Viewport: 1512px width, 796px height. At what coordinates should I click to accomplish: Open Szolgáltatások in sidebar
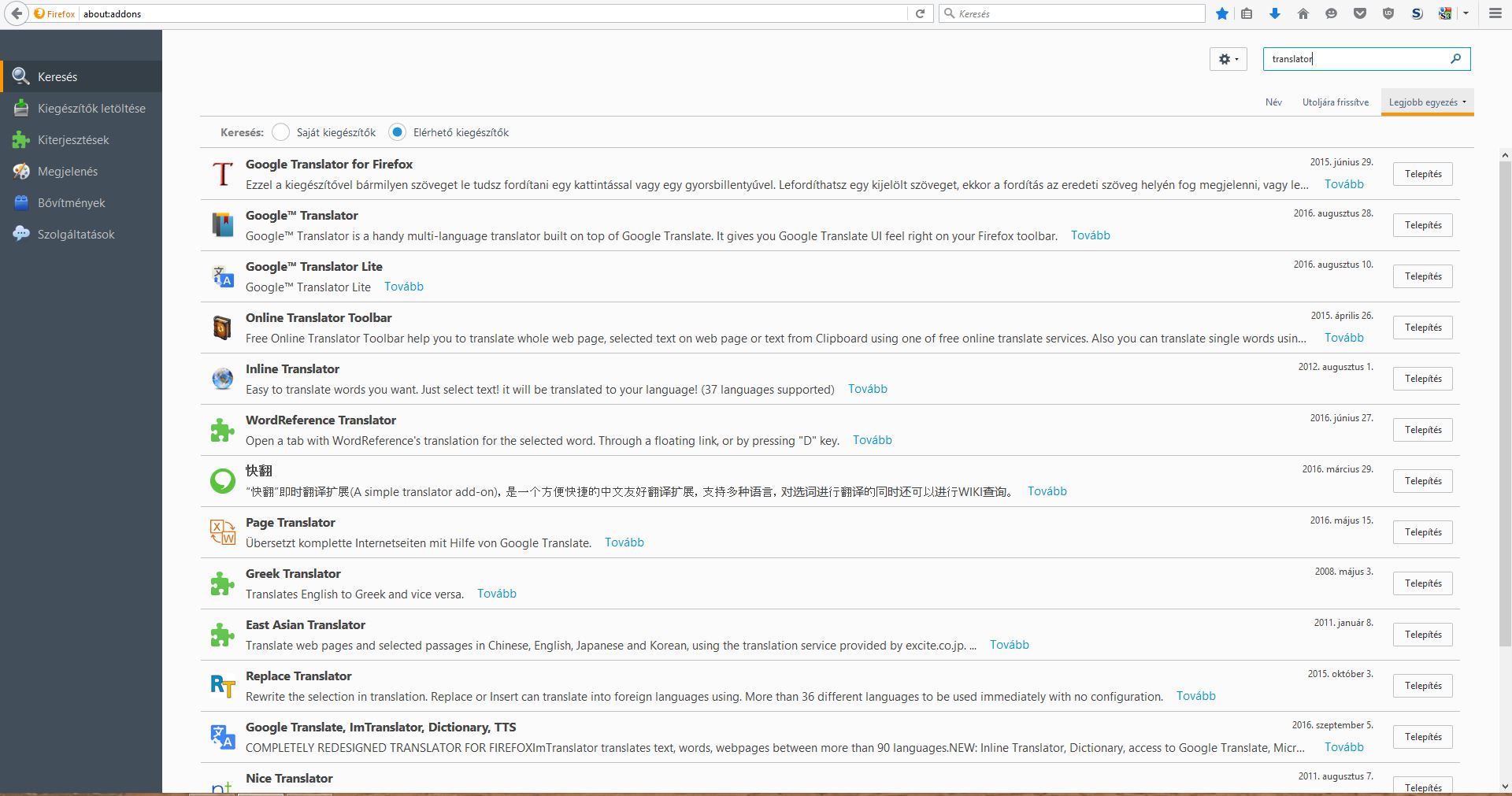(81, 234)
